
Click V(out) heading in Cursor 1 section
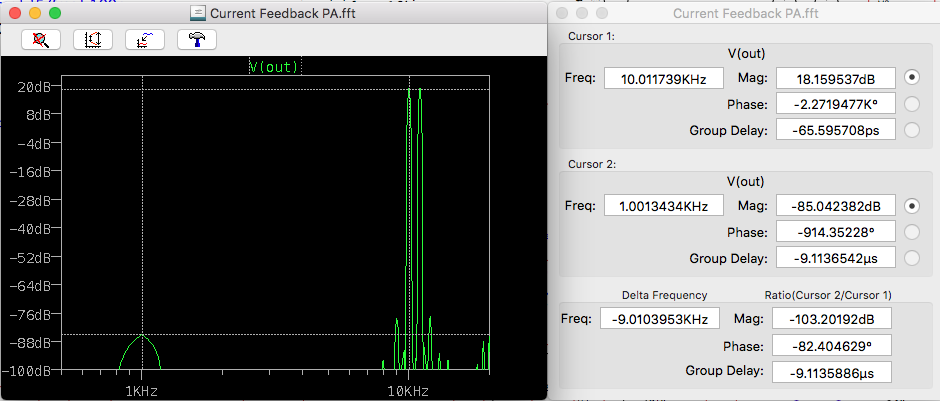pyautogui.click(x=746, y=54)
